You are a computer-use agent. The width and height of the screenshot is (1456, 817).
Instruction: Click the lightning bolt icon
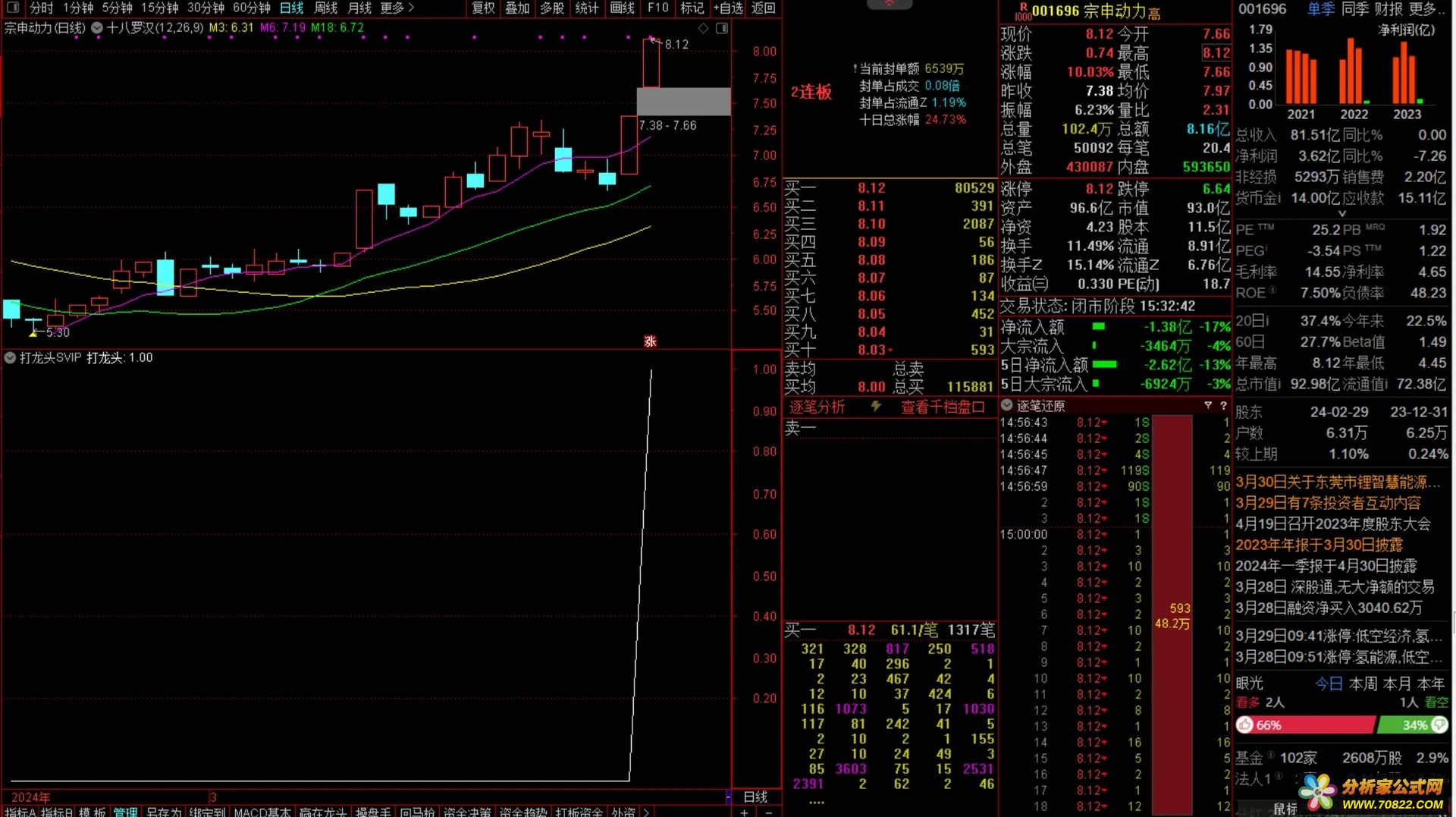876,407
